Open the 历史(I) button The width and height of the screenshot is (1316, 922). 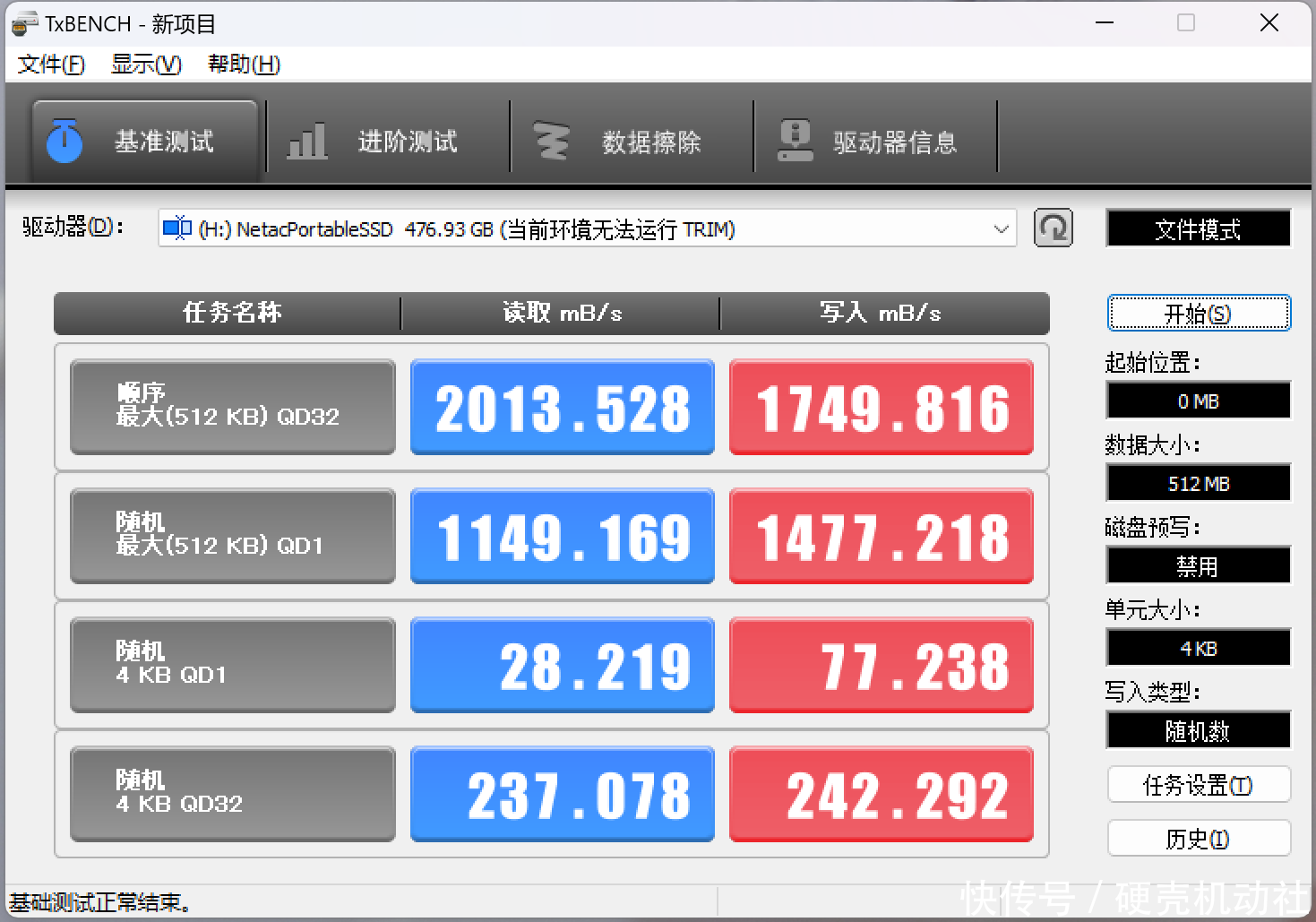pyautogui.click(x=1199, y=839)
